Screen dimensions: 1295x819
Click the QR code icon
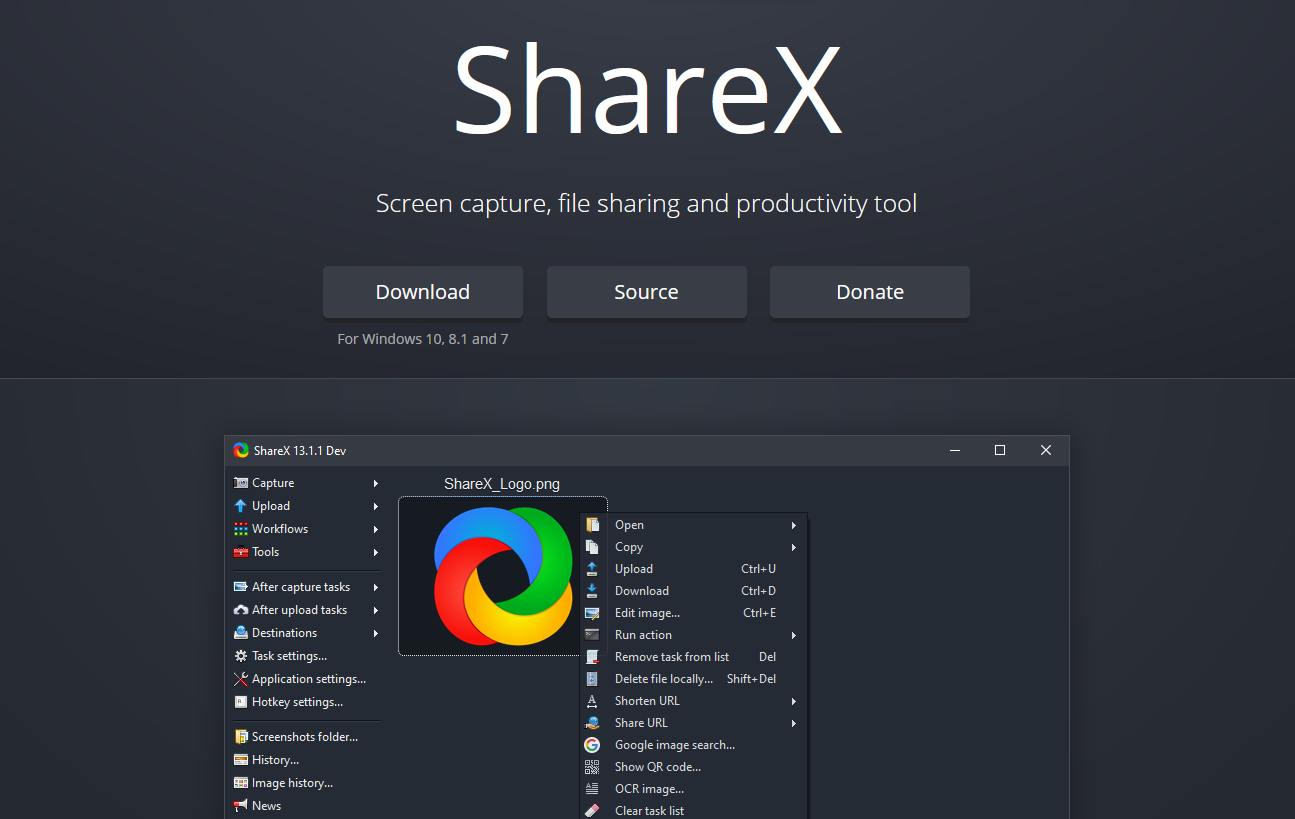click(x=592, y=767)
